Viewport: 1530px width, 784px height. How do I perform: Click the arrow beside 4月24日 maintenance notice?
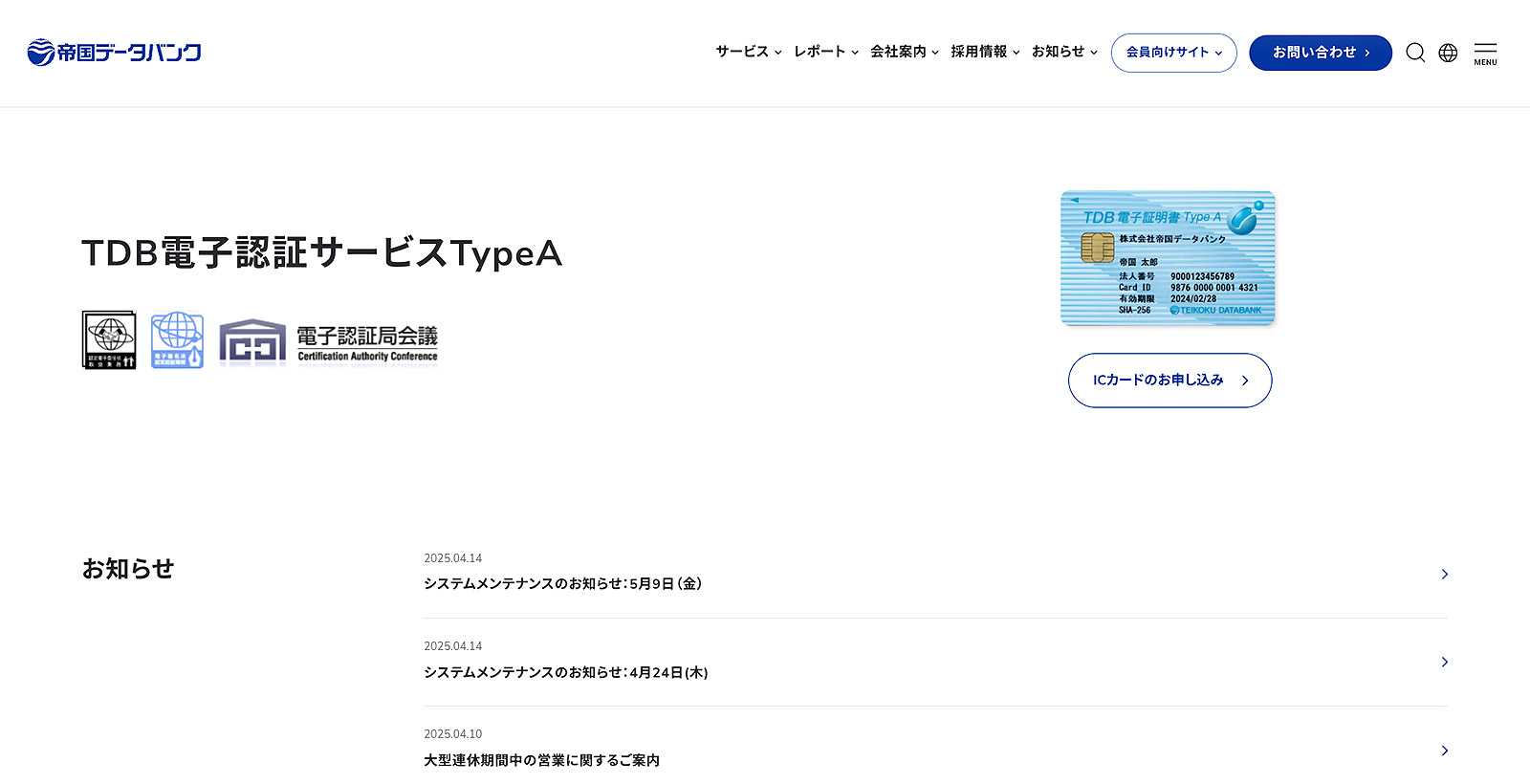[1444, 662]
